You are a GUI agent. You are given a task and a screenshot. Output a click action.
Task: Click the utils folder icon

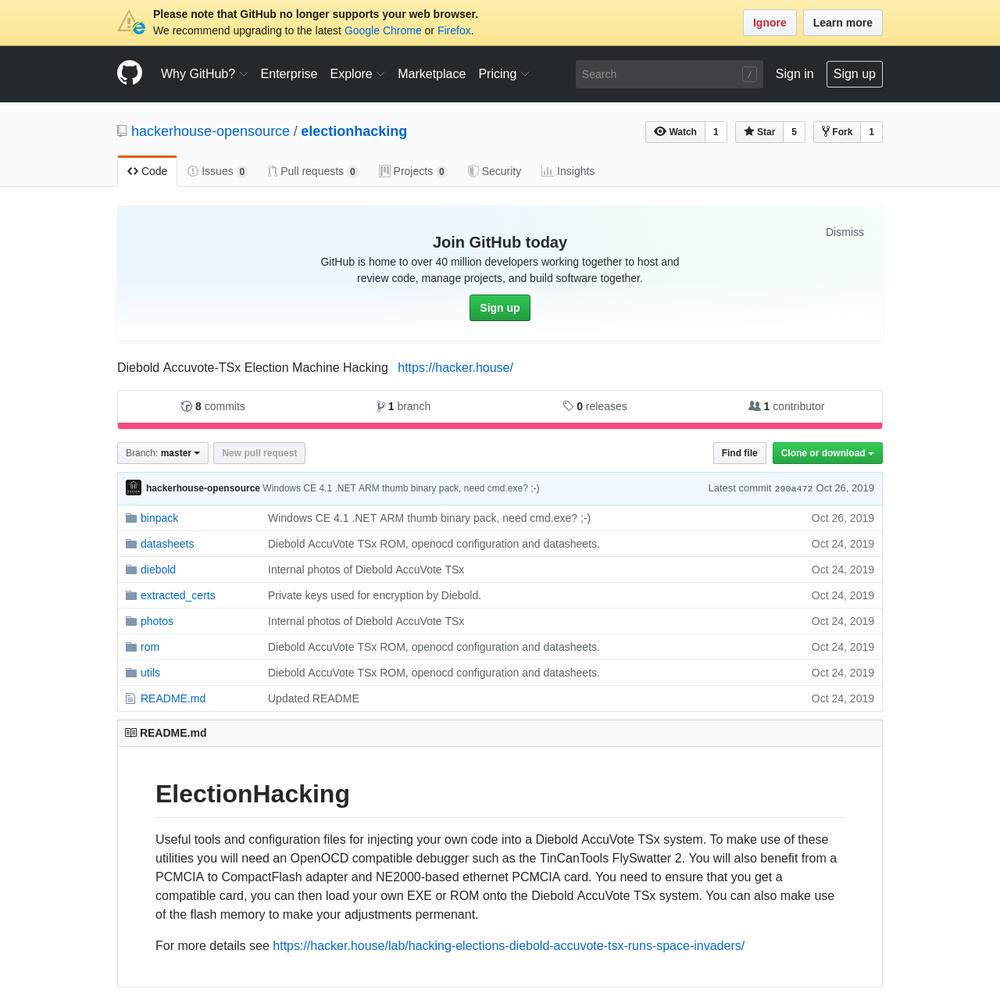click(131, 673)
